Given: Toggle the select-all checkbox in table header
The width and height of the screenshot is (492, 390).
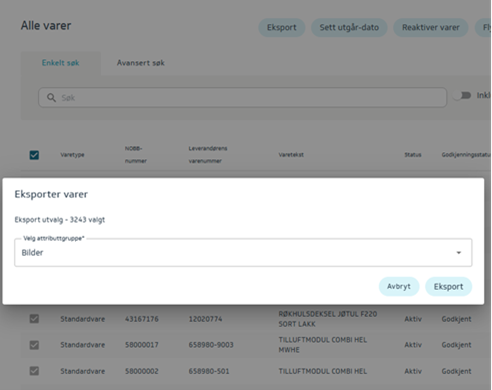Looking at the screenshot, I should pyautogui.click(x=34, y=155).
